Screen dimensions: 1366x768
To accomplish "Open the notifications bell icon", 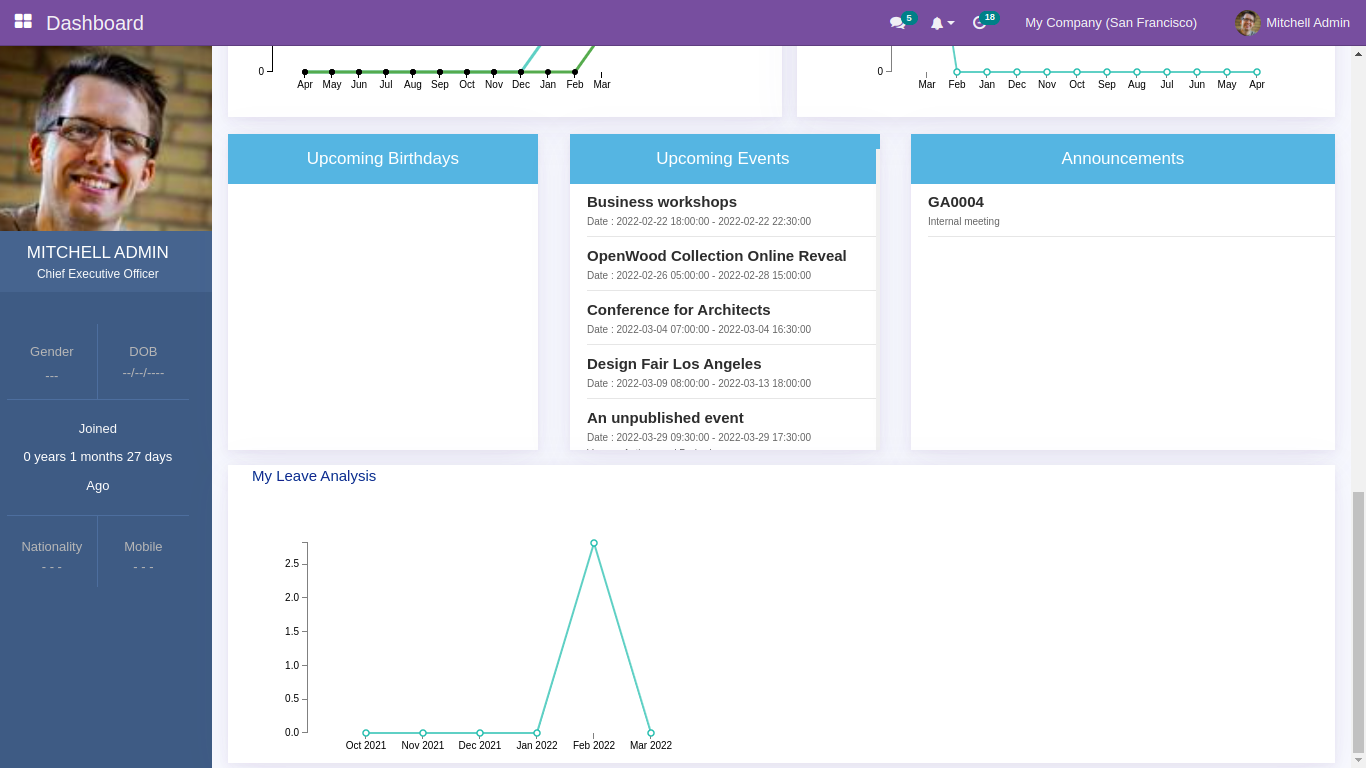I will [936, 23].
